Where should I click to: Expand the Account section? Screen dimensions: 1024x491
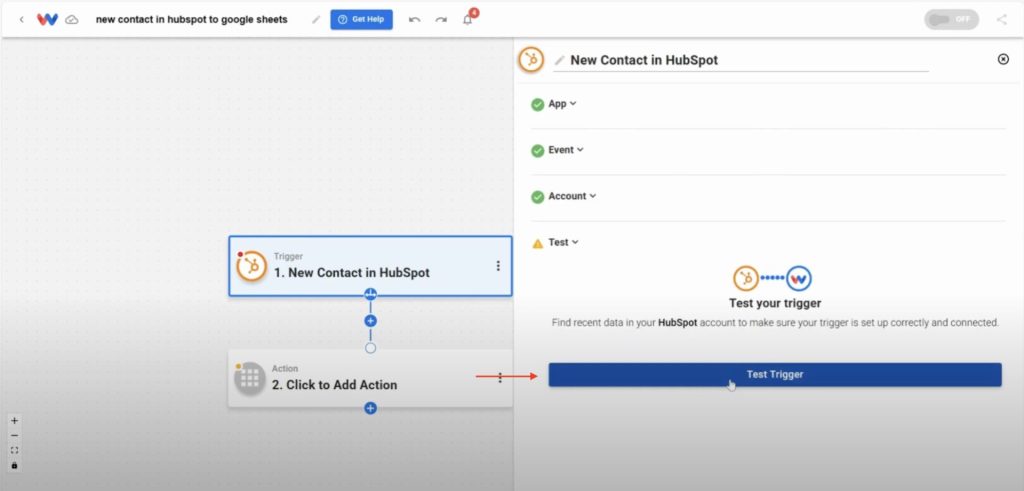pos(572,196)
